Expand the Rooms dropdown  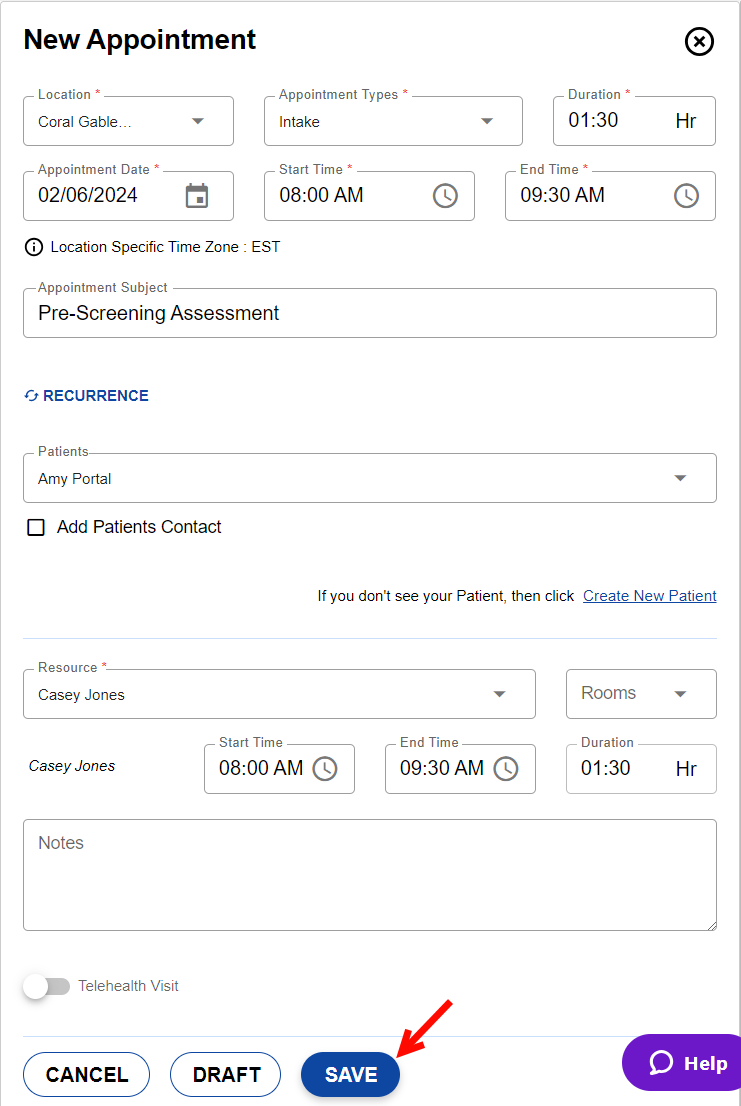pyautogui.click(x=680, y=694)
